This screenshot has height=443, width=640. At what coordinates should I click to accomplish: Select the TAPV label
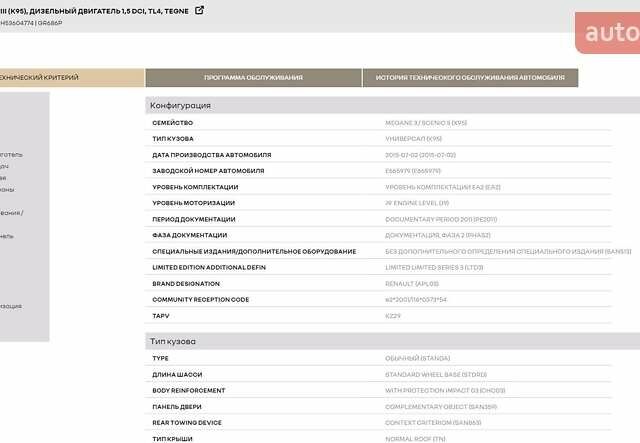click(161, 316)
